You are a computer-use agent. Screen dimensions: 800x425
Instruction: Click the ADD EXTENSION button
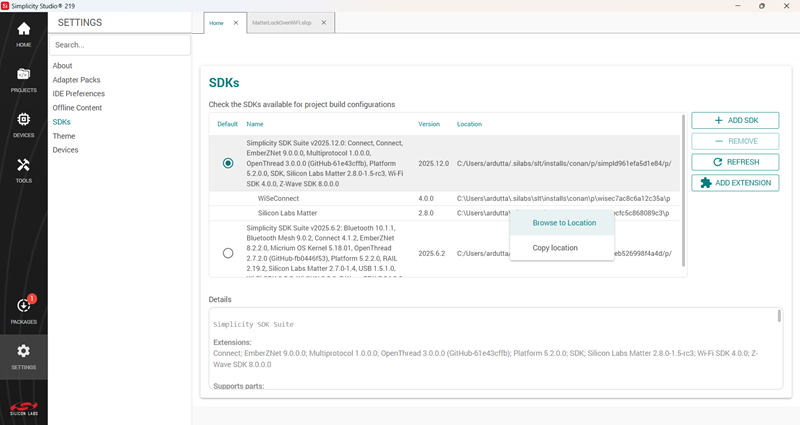pyautogui.click(x=735, y=183)
